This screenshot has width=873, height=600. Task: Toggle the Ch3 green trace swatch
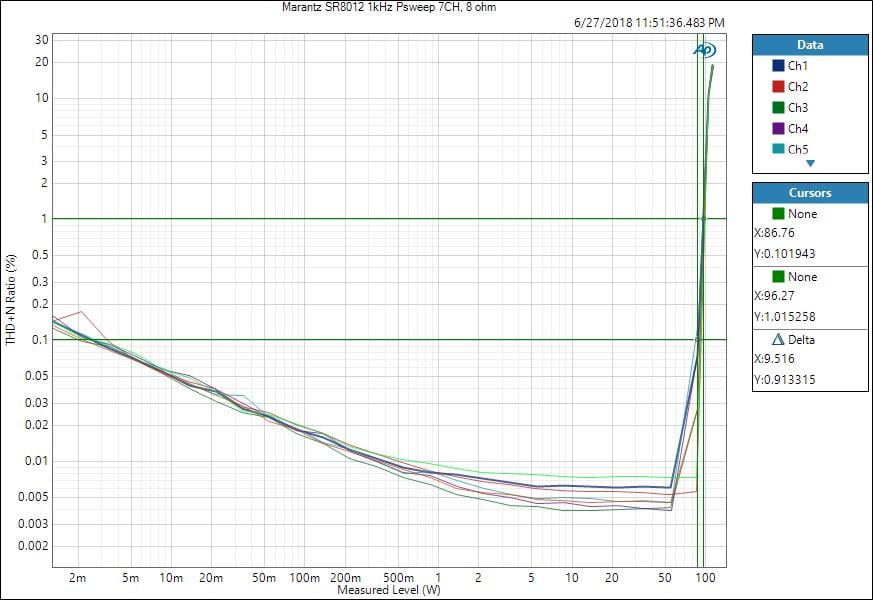point(778,107)
